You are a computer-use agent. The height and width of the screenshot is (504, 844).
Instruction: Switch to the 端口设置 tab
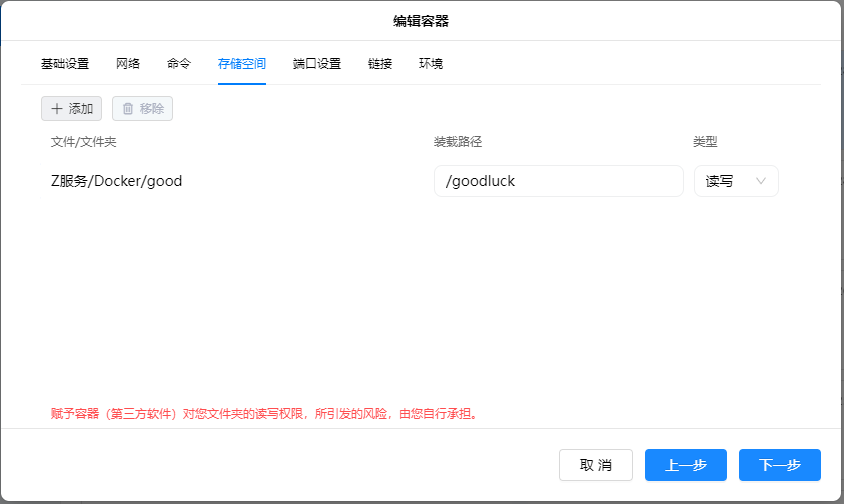317,64
